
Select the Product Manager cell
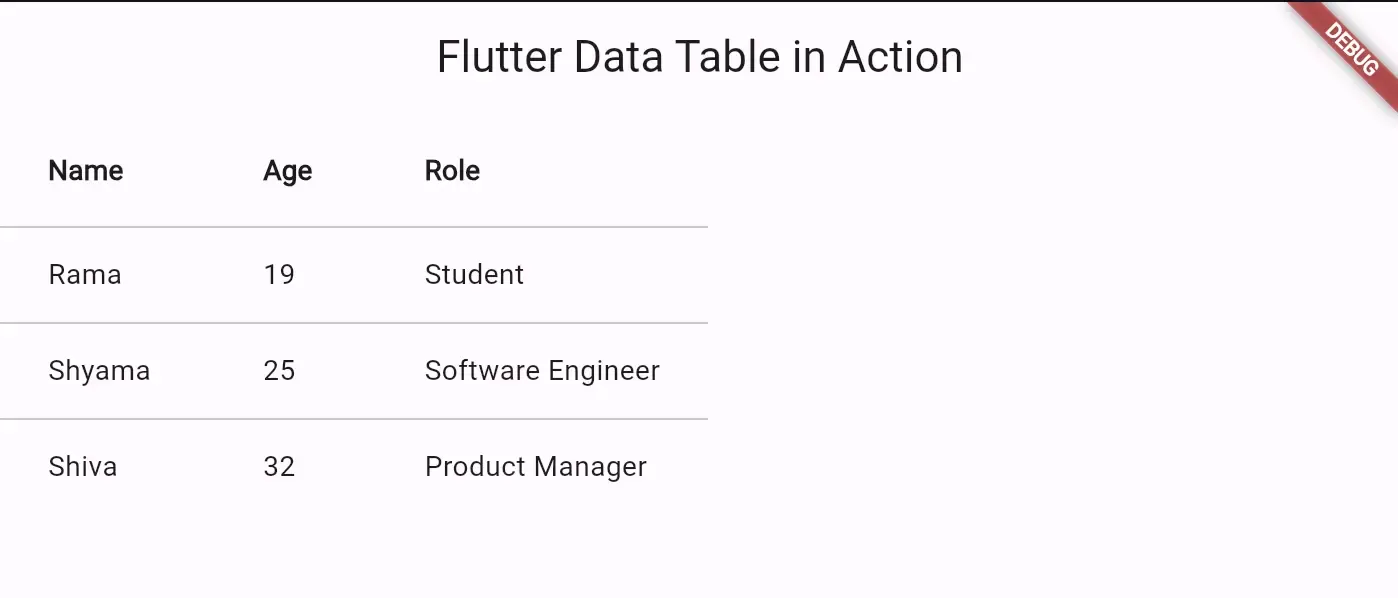pyautogui.click(x=536, y=468)
